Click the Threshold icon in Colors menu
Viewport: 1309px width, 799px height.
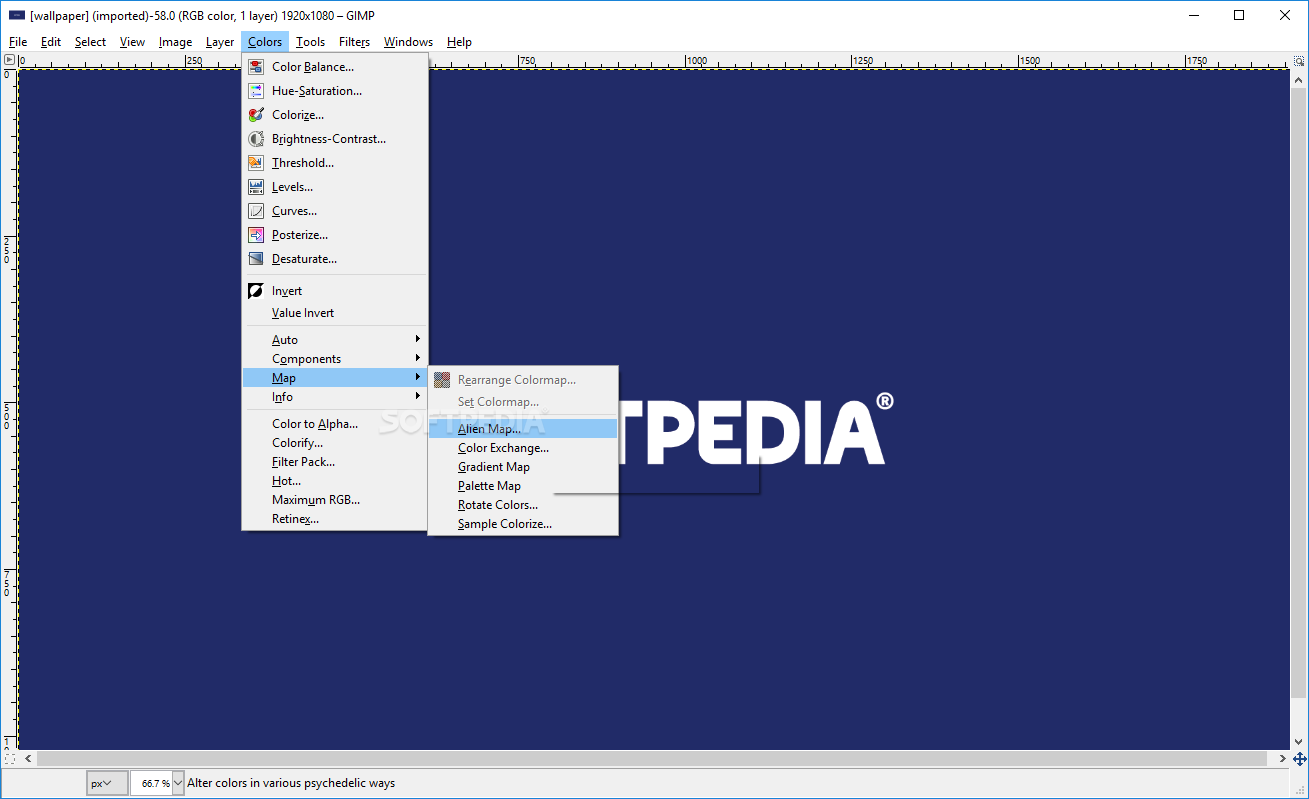256,163
